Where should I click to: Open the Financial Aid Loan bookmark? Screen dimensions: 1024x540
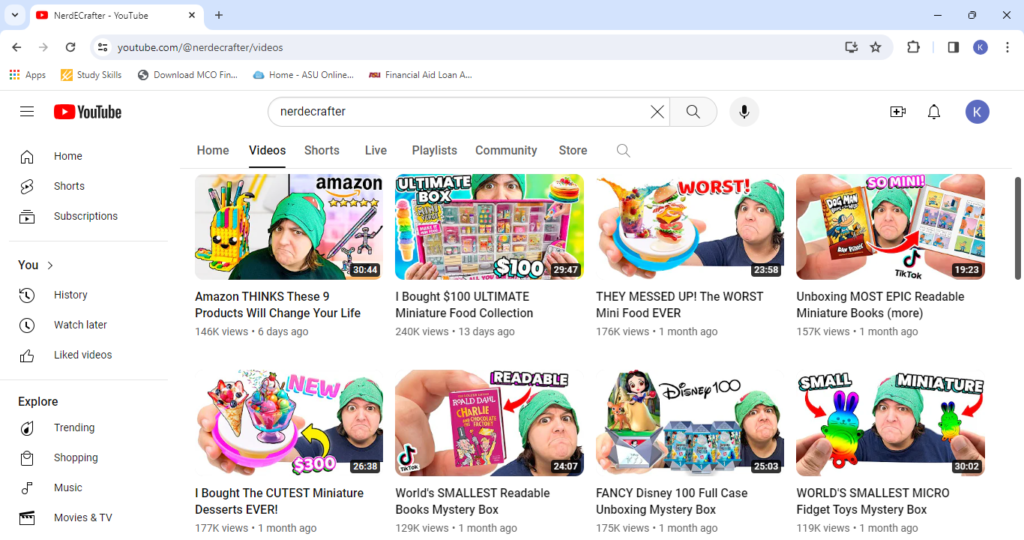pos(420,75)
